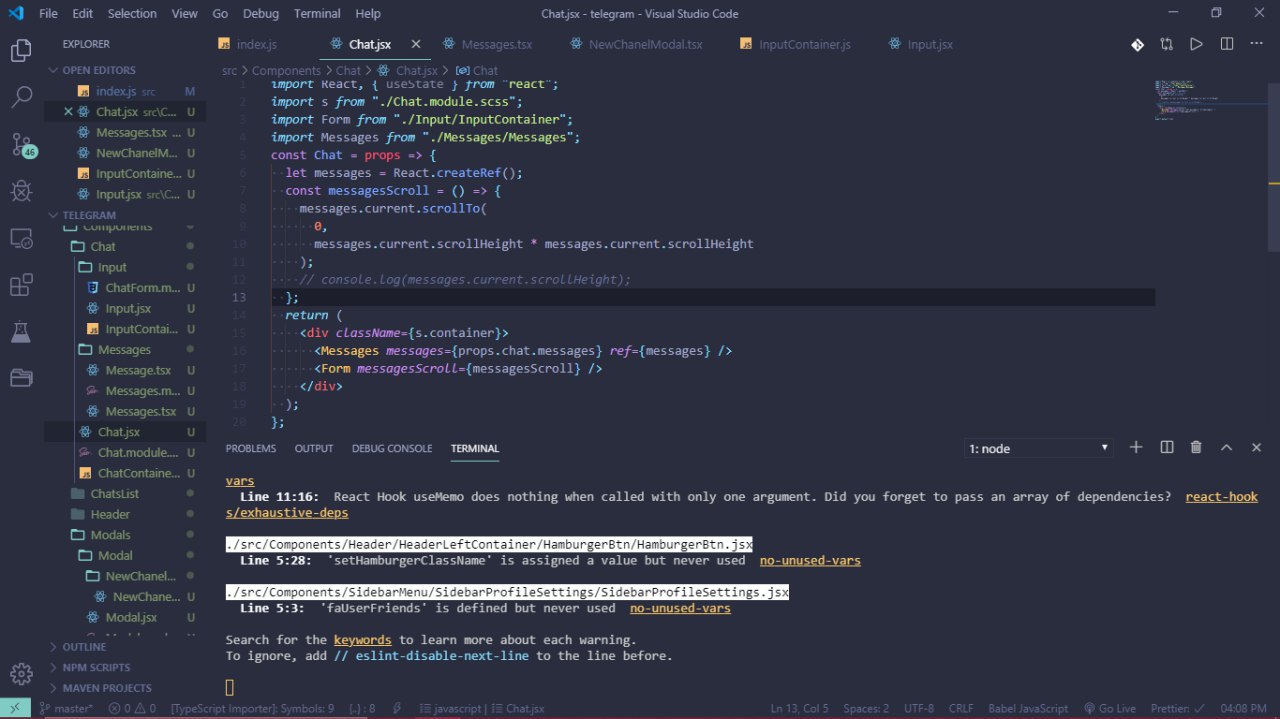Open the Manage gear at bottom left

tap(21, 673)
